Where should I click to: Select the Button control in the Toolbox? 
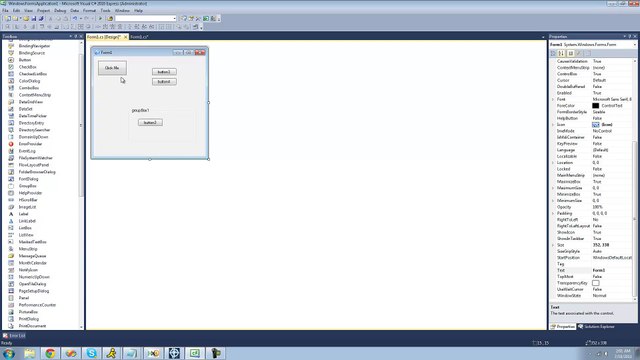(x=24, y=60)
